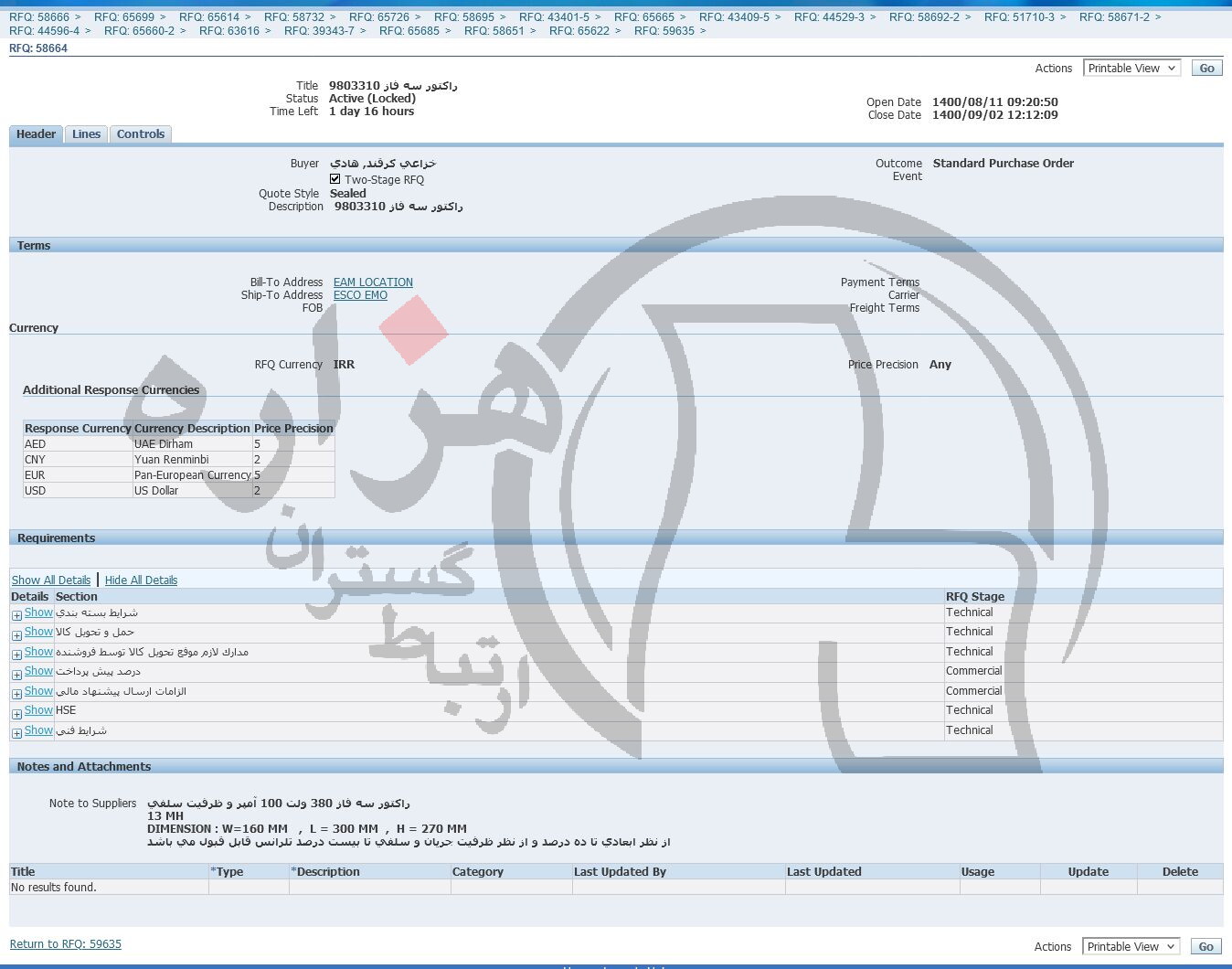Open the top Actions dropdown
1232x969 pixels.
pyautogui.click(x=1131, y=69)
